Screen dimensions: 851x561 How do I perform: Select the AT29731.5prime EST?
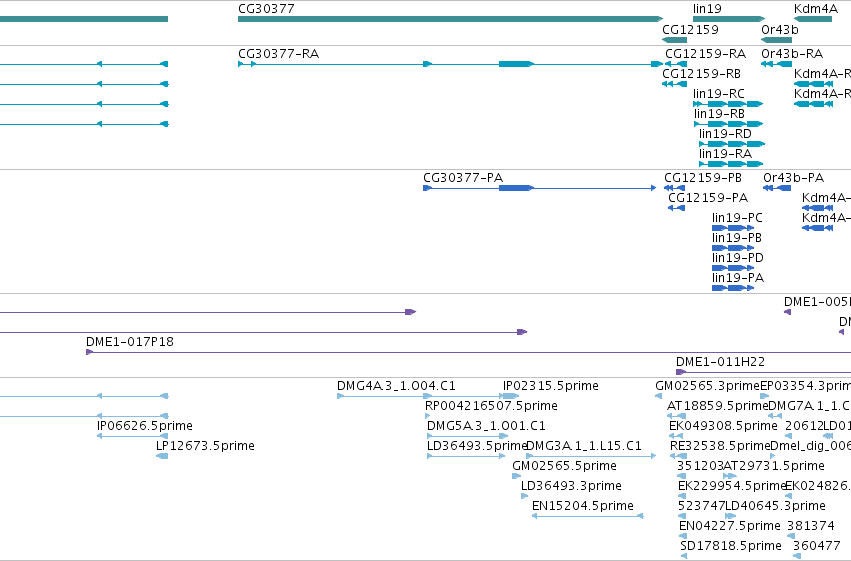(731, 476)
